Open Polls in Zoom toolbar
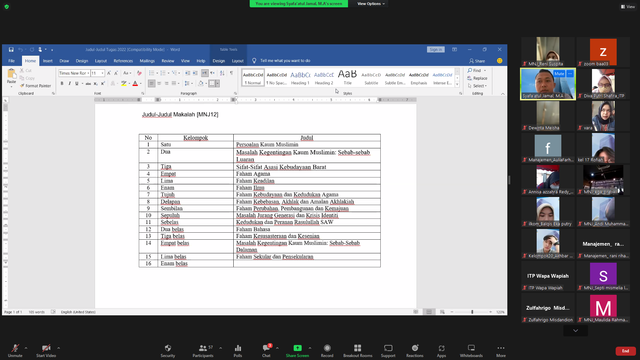 click(238, 350)
